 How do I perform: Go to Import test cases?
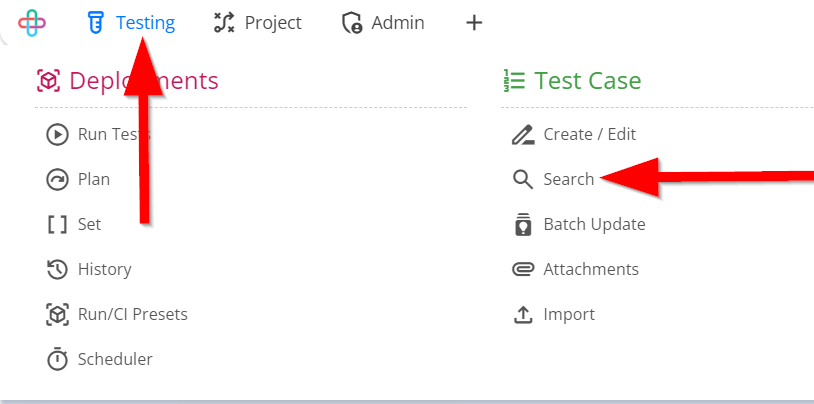coord(569,314)
